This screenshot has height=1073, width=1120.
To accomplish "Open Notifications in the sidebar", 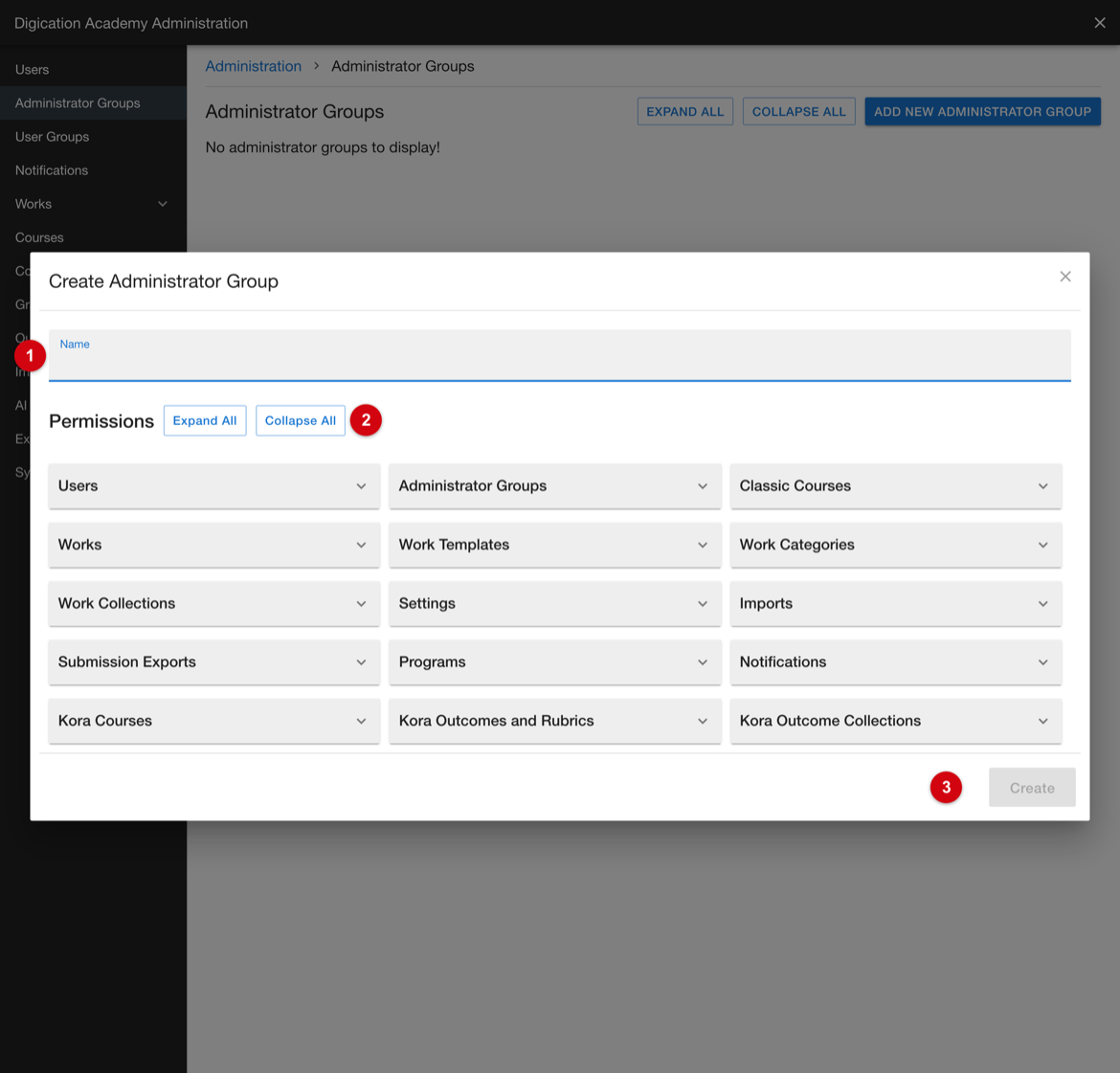I will click(x=93, y=170).
